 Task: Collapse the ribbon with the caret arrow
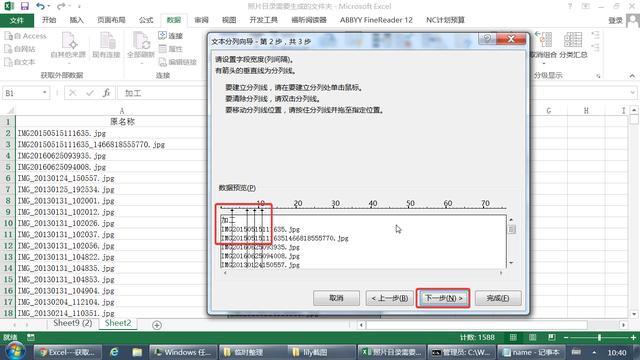click(x=632, y=76)
